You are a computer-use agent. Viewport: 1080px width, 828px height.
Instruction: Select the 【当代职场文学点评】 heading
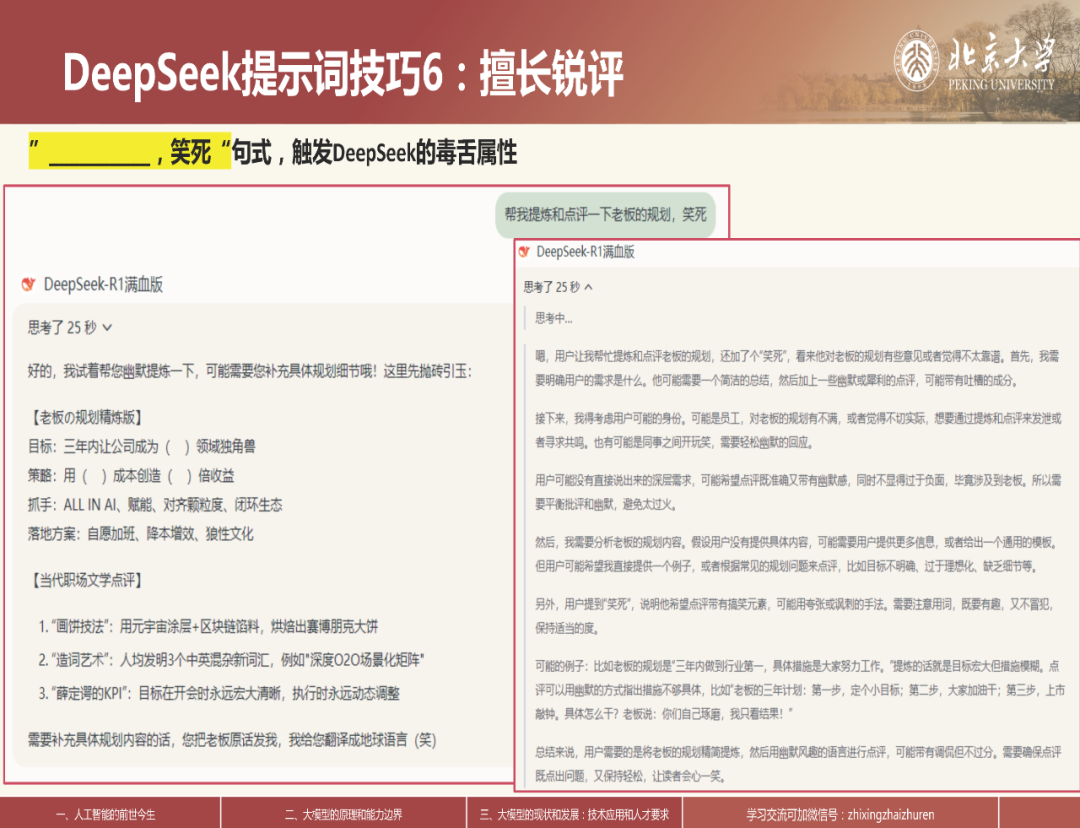[87, 579]
